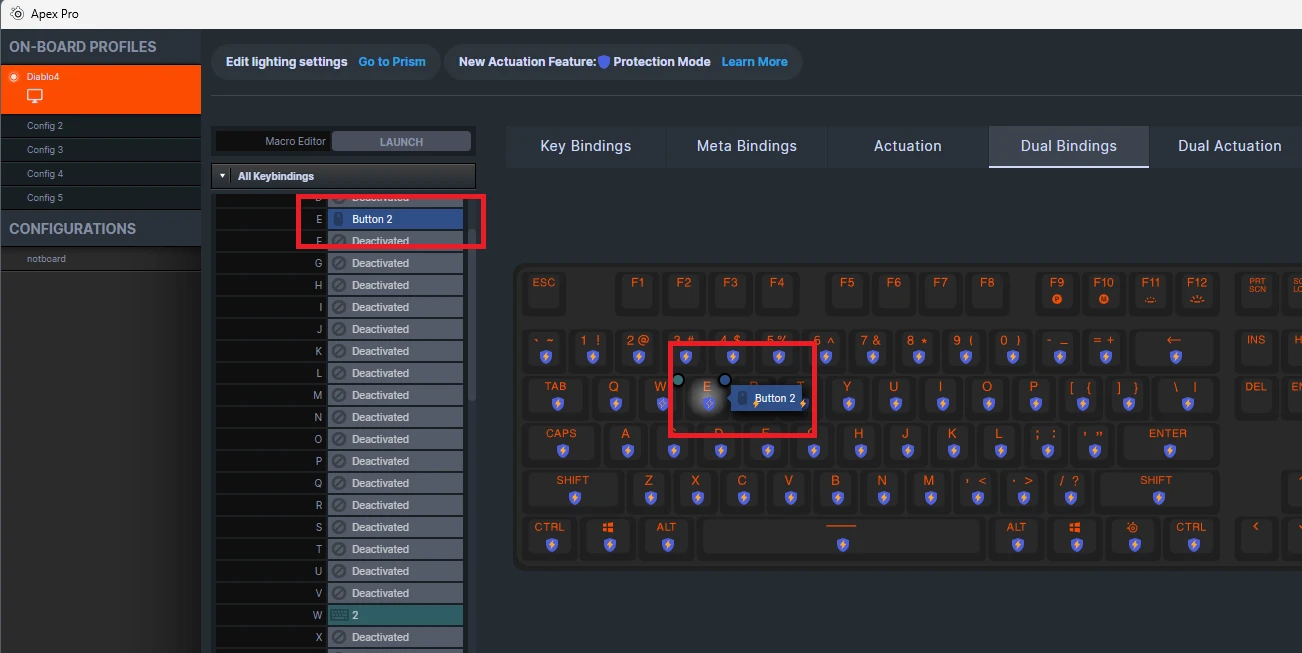Viewport: 1302px width, 653px height.
Task: Switch to the Key Bindings tab
Action: tap(586, 146)
